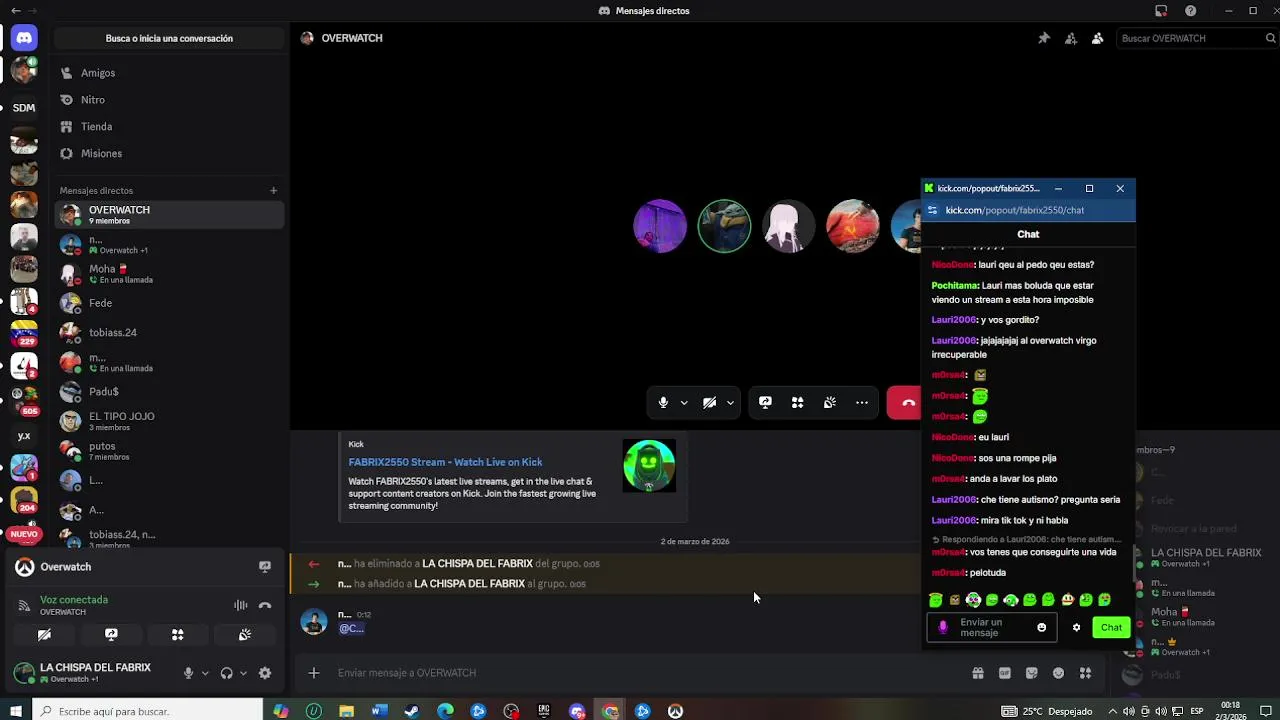Click the NUEVO unread indicator
This screenshot has width=1280, height=720.
point(24,534)
